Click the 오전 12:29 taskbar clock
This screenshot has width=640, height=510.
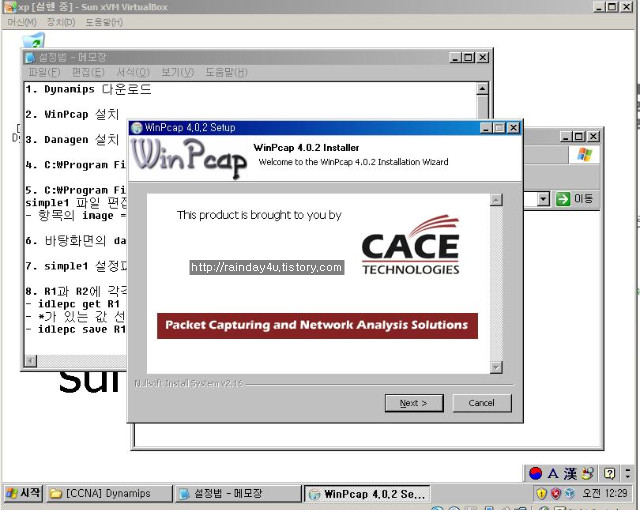point(604,493)
